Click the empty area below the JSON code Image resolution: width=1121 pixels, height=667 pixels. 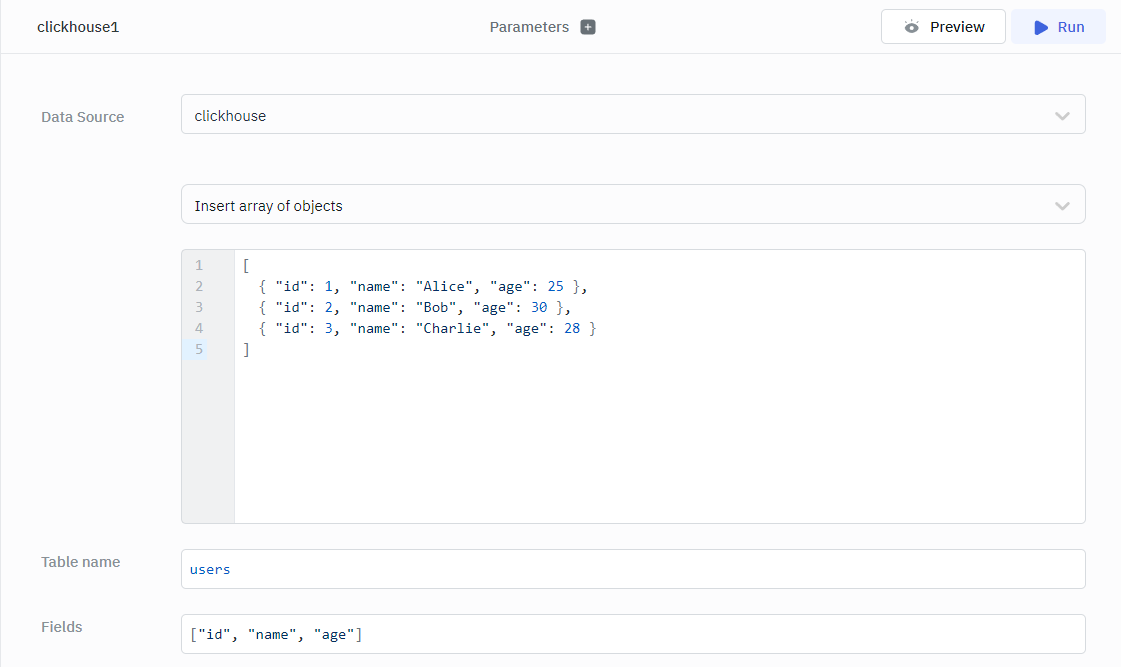tap(658, 440)
